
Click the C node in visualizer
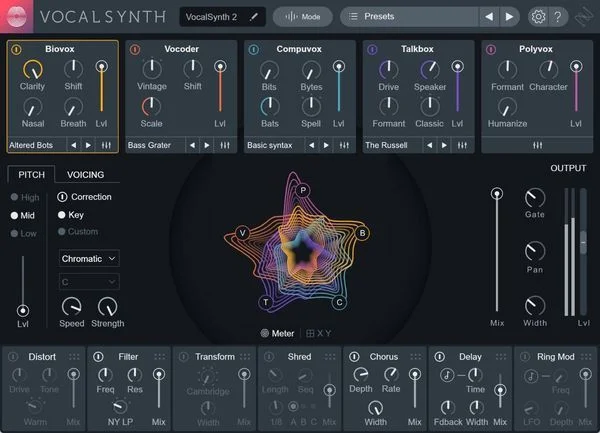coord(339,303)
